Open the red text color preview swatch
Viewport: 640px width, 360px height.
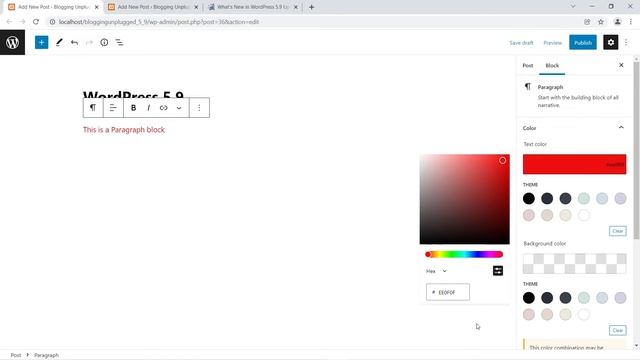[574, 164]
